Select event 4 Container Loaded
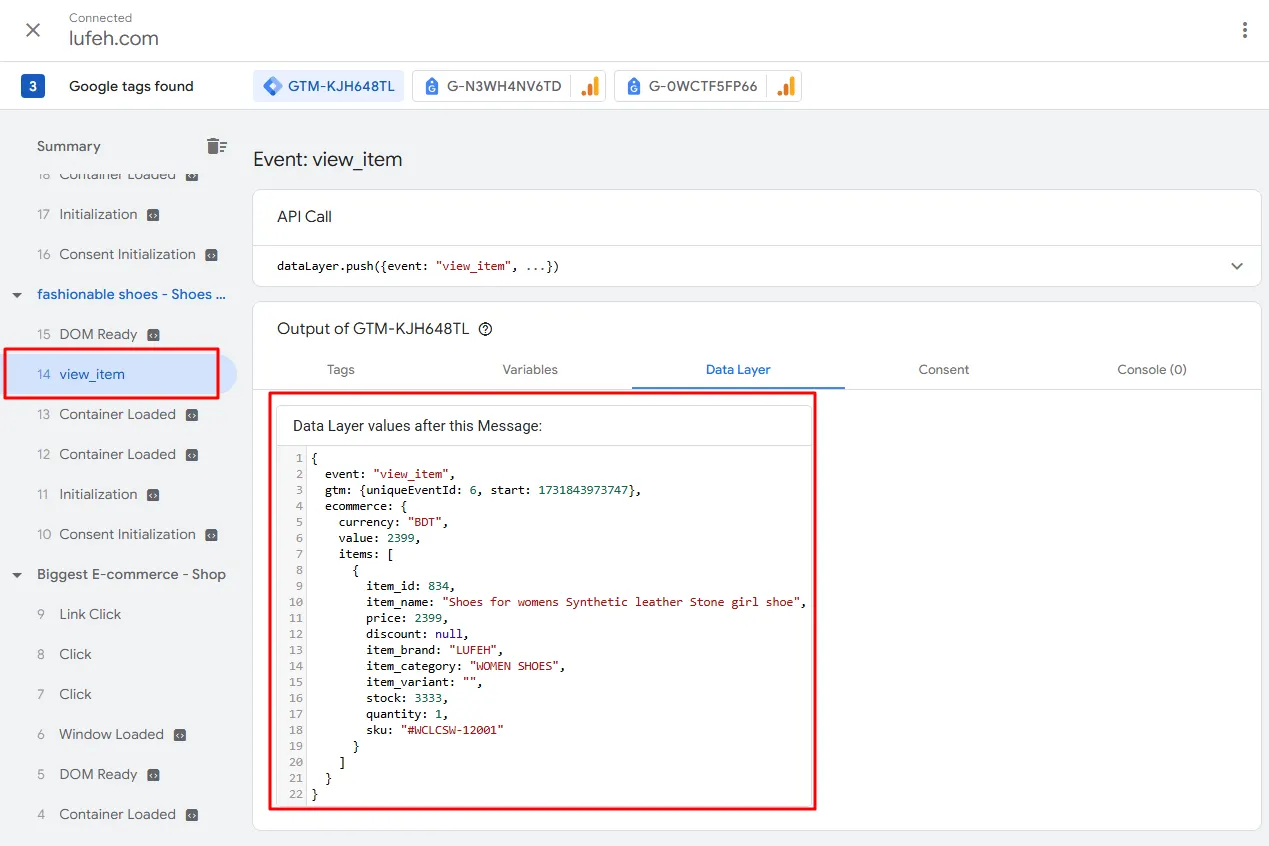Image resolution: width=1269 pixels, height=846 pixels. [119, 814]
